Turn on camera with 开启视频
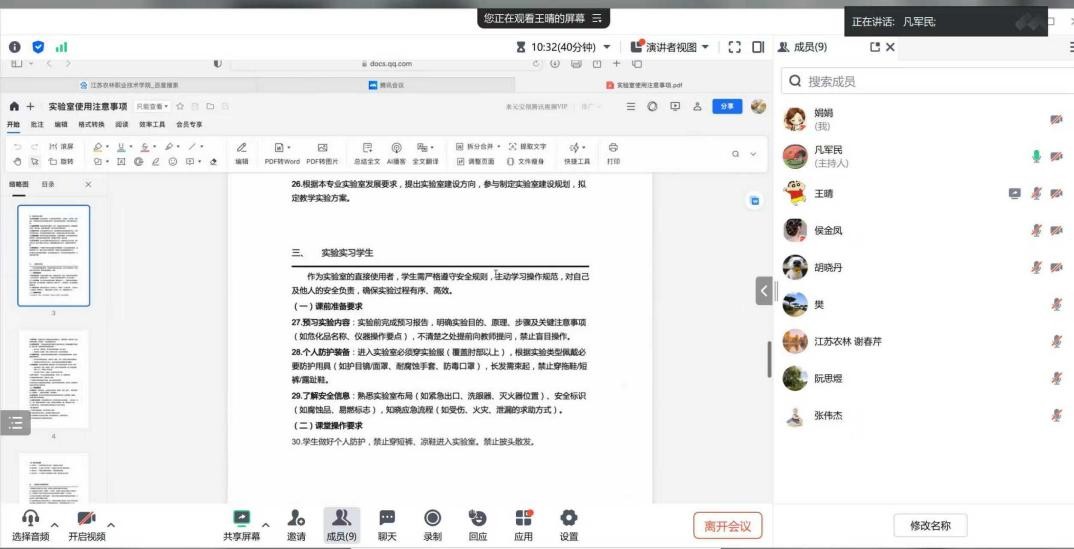 coord(86,518)
